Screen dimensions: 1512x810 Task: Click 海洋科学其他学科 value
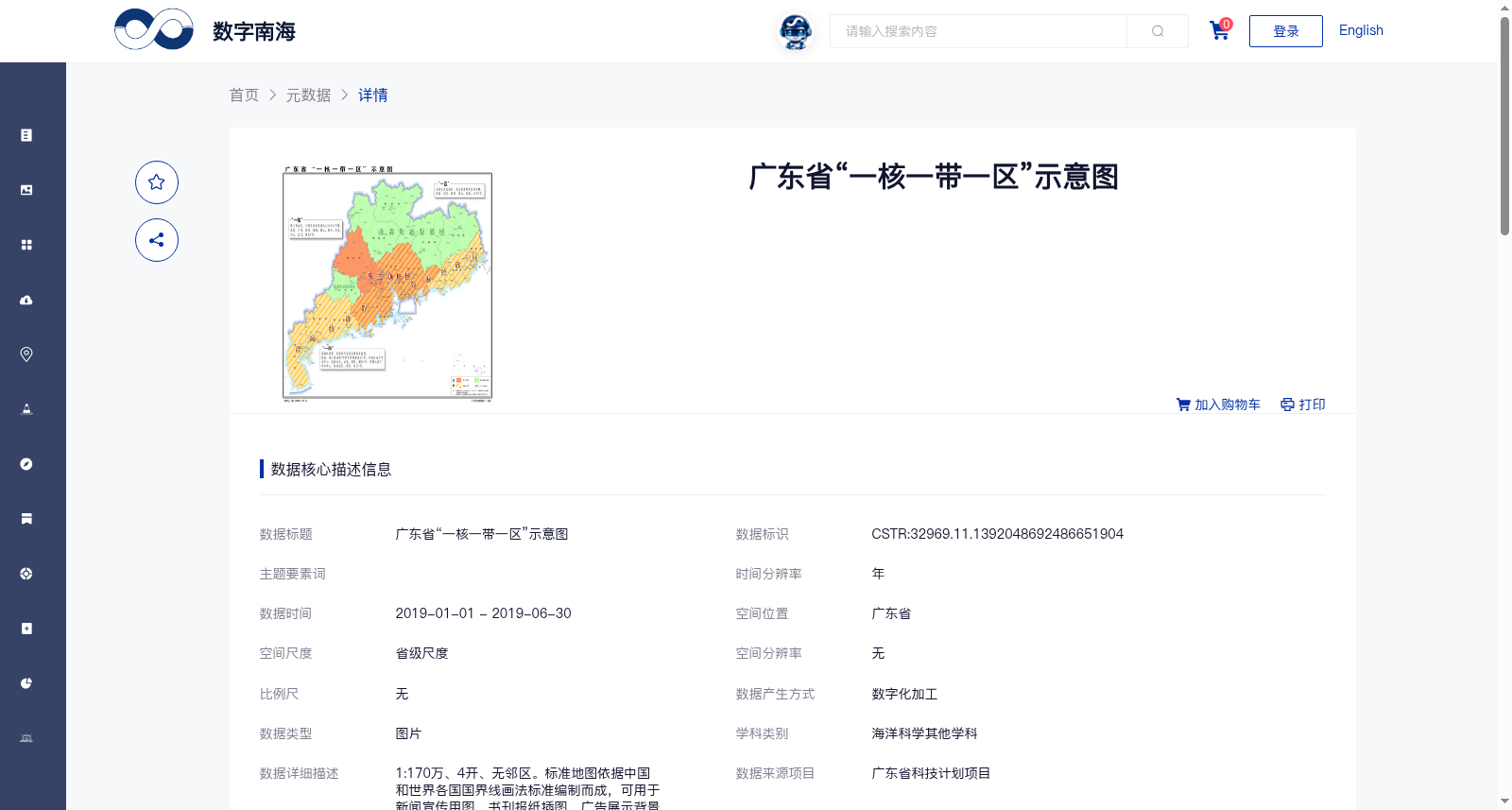coord(924,733)
